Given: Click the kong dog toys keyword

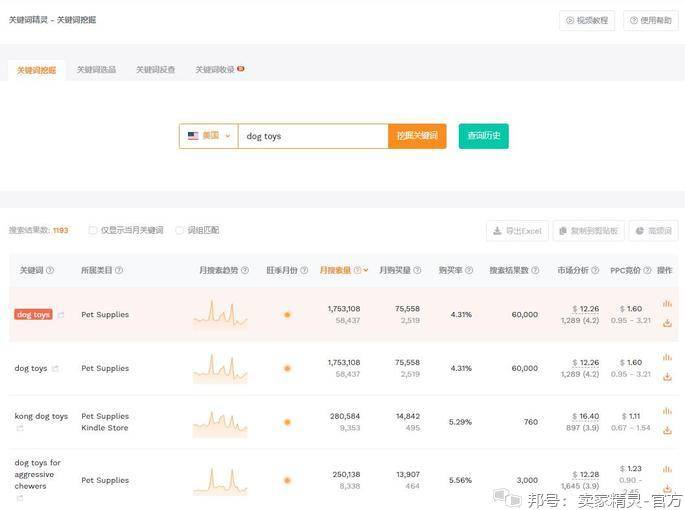Looking at the screenshot, I should tap(41, 416).
